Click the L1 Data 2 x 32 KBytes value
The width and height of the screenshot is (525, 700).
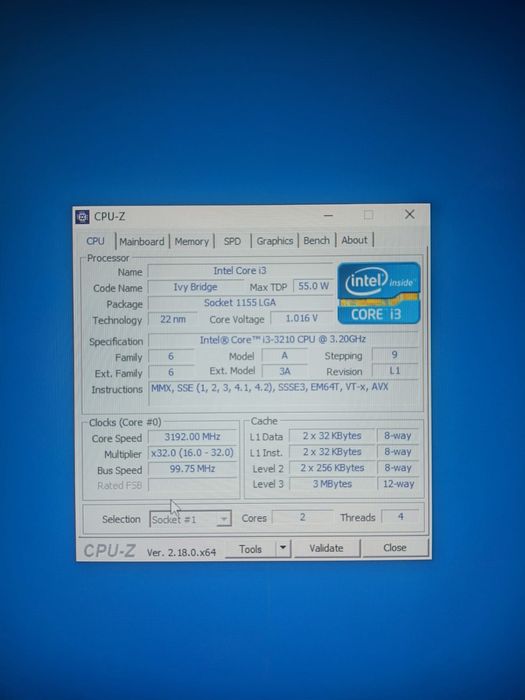(332, 436)
